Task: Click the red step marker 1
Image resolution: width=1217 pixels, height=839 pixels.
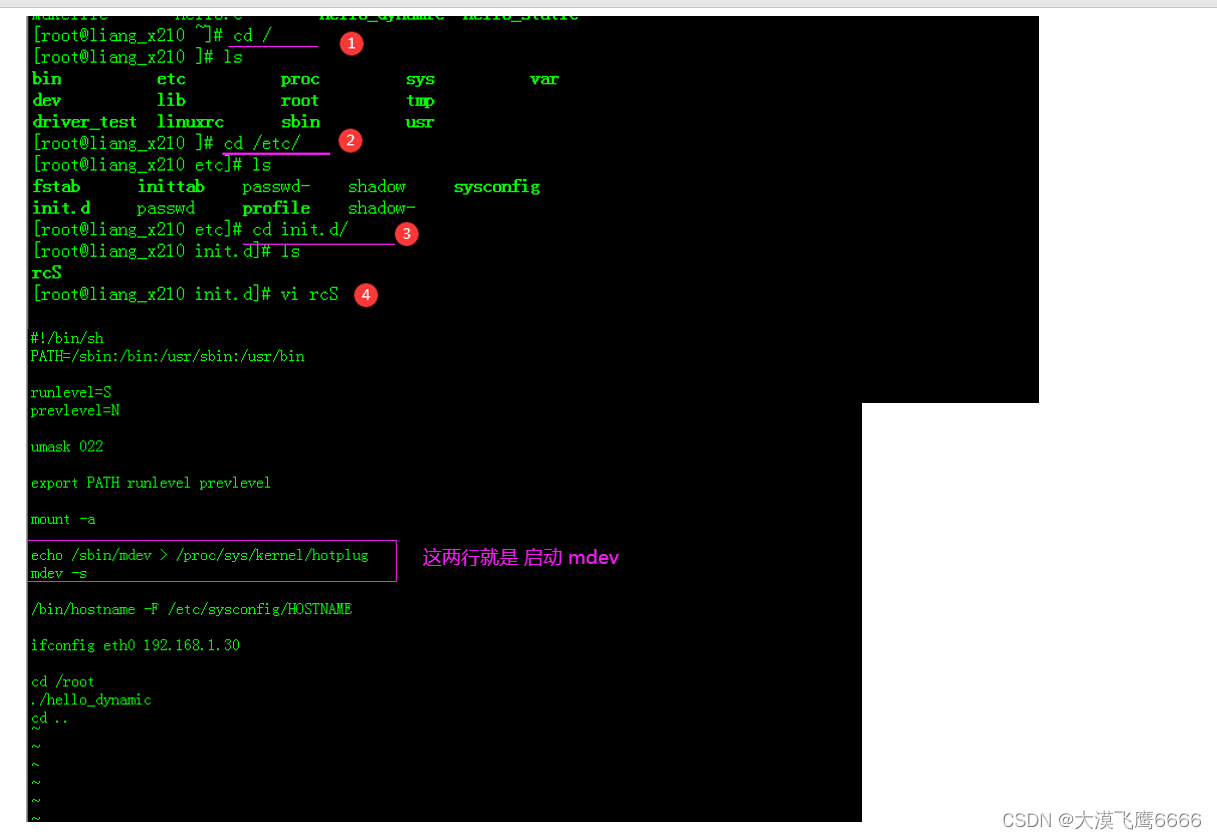Action: click(x=351, y=43)
